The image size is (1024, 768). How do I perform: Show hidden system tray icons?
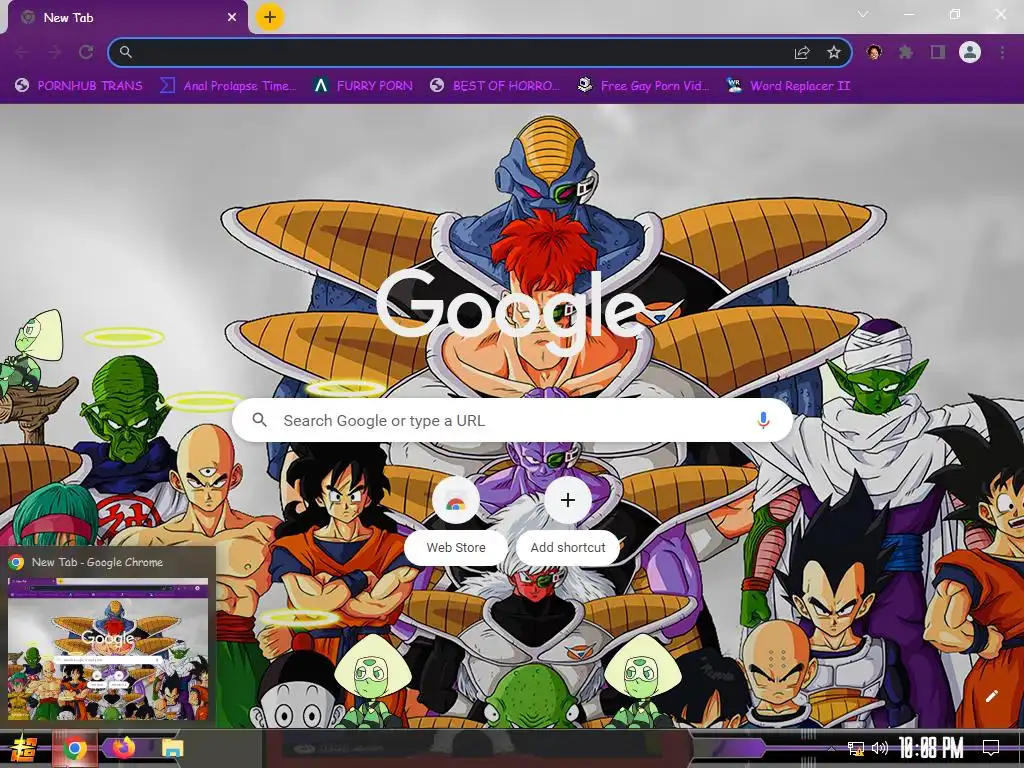(831, 748)
